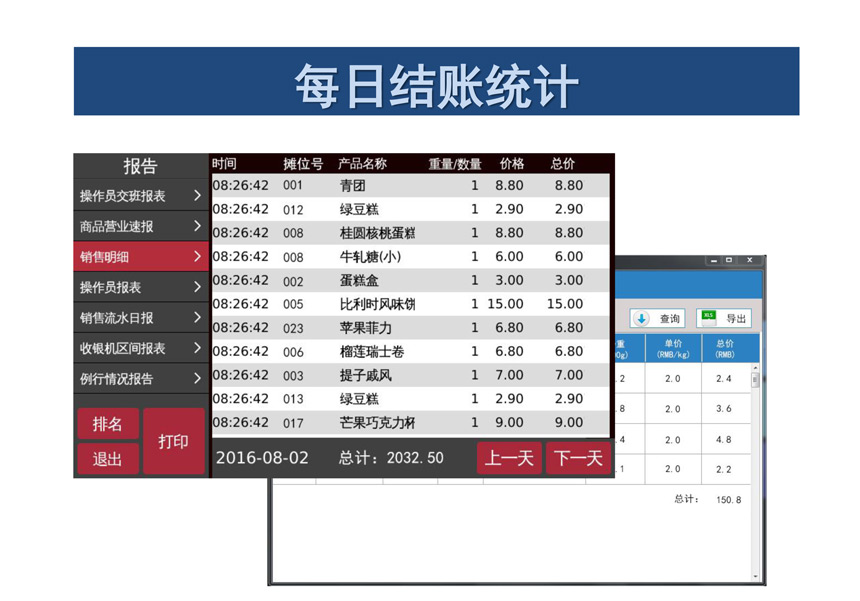The image size is (860, 601).
Task: Click the vertical scrollbar thumb in back window
Action: pyautogui.click(x=755, y=380)
